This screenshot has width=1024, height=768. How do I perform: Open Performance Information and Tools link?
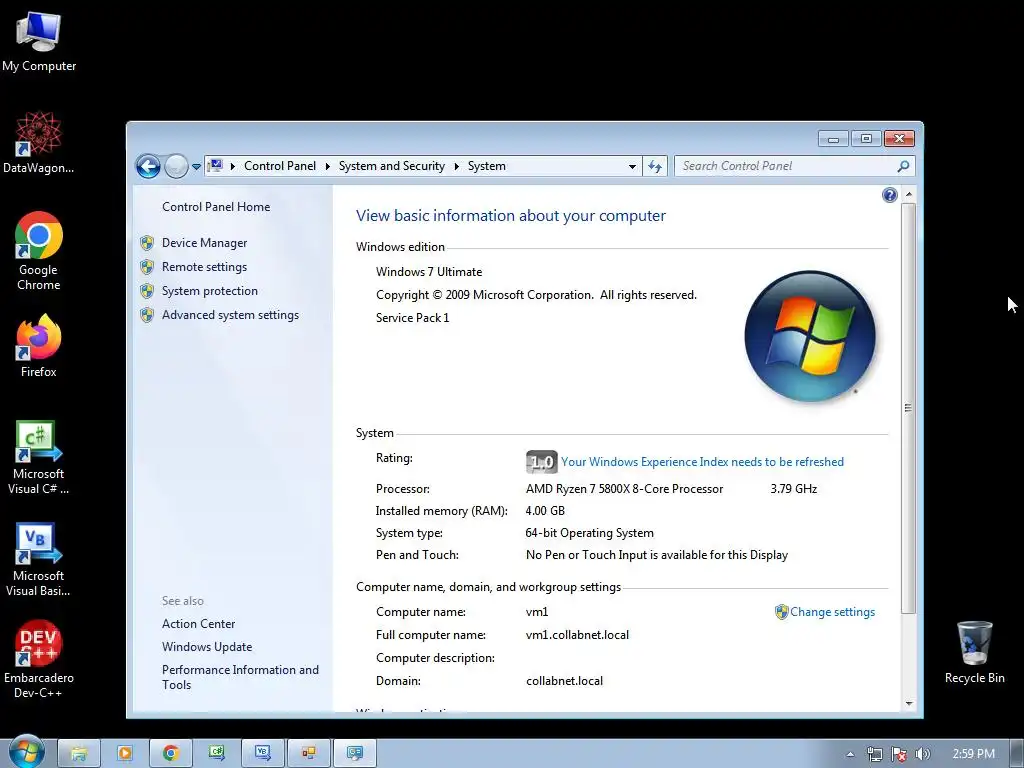coord(240,677)
